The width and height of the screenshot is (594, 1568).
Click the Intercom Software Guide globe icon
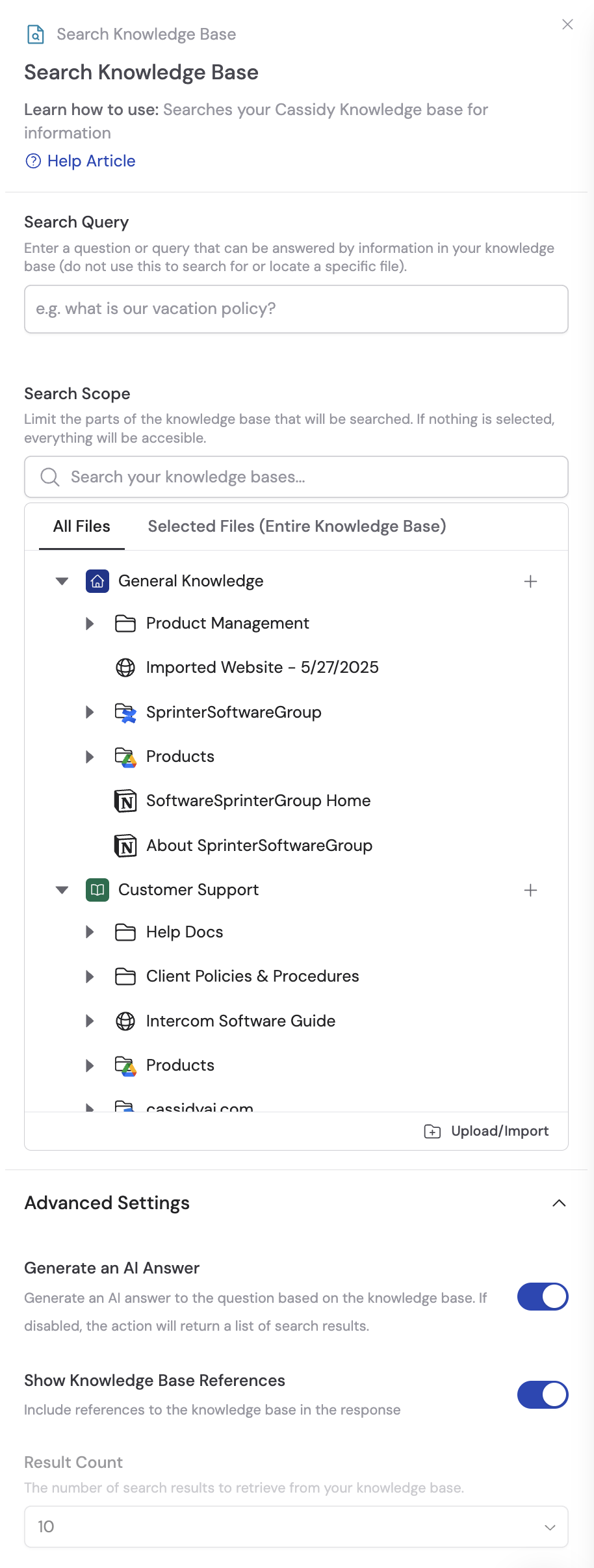125,1021
